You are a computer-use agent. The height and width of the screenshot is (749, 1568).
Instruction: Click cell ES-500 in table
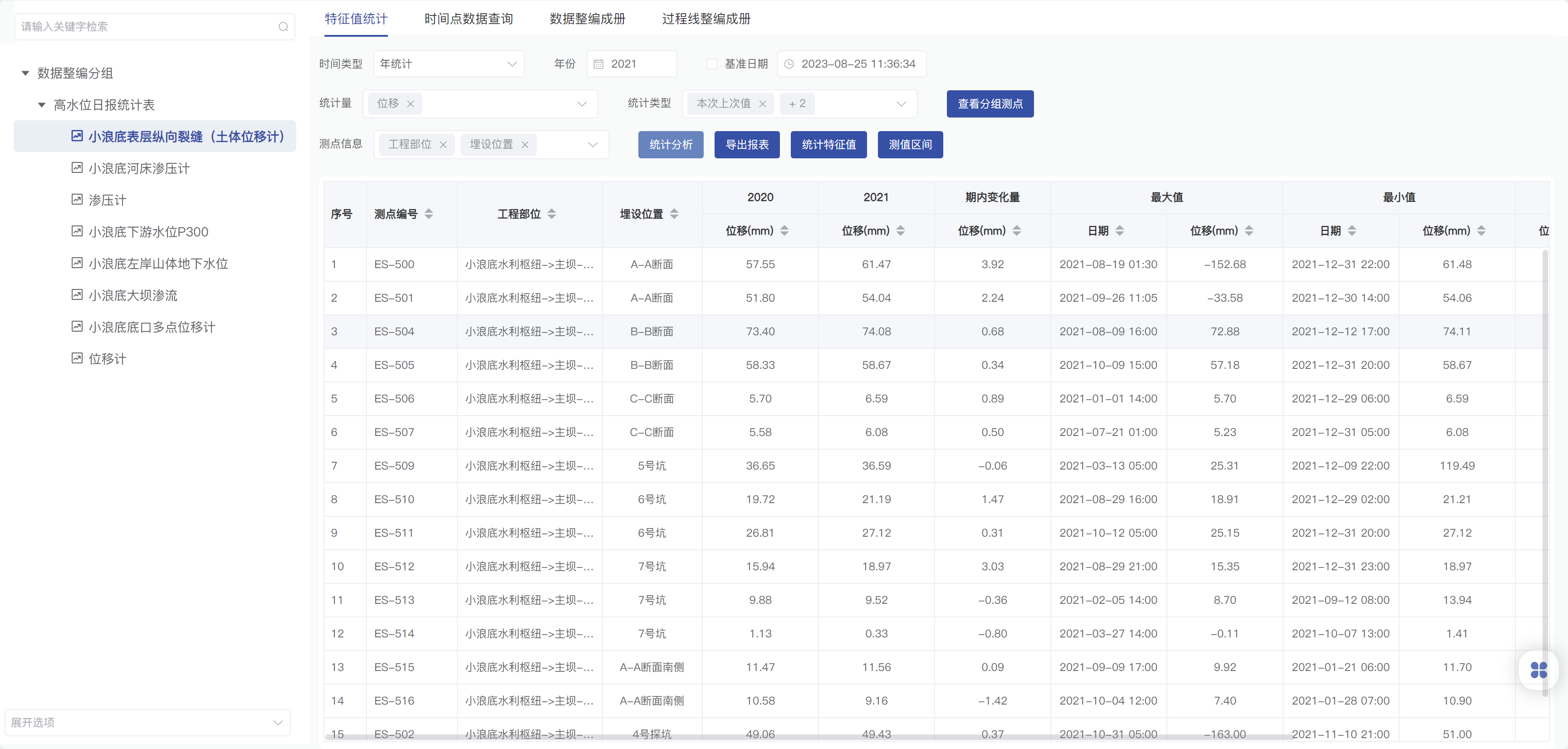pos(394,264)
